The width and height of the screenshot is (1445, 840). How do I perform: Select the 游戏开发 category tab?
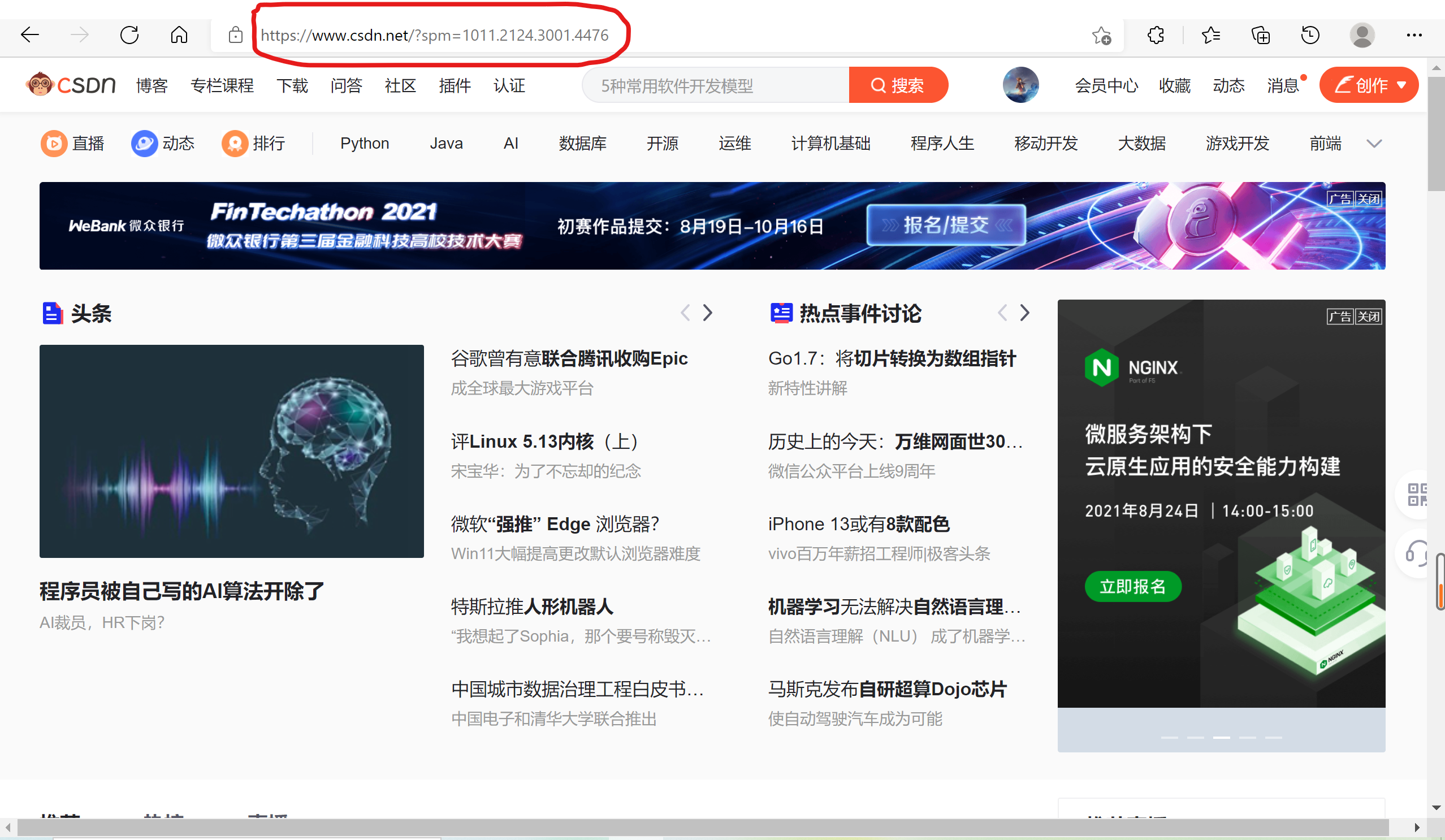pyautogui.click(x=1238, y=144)
